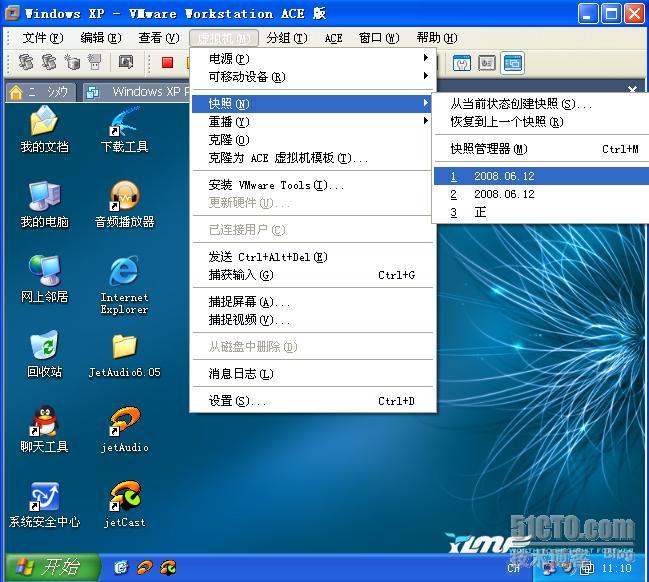Select the Internet Explorer desktop icon

[x=124, y=285]
